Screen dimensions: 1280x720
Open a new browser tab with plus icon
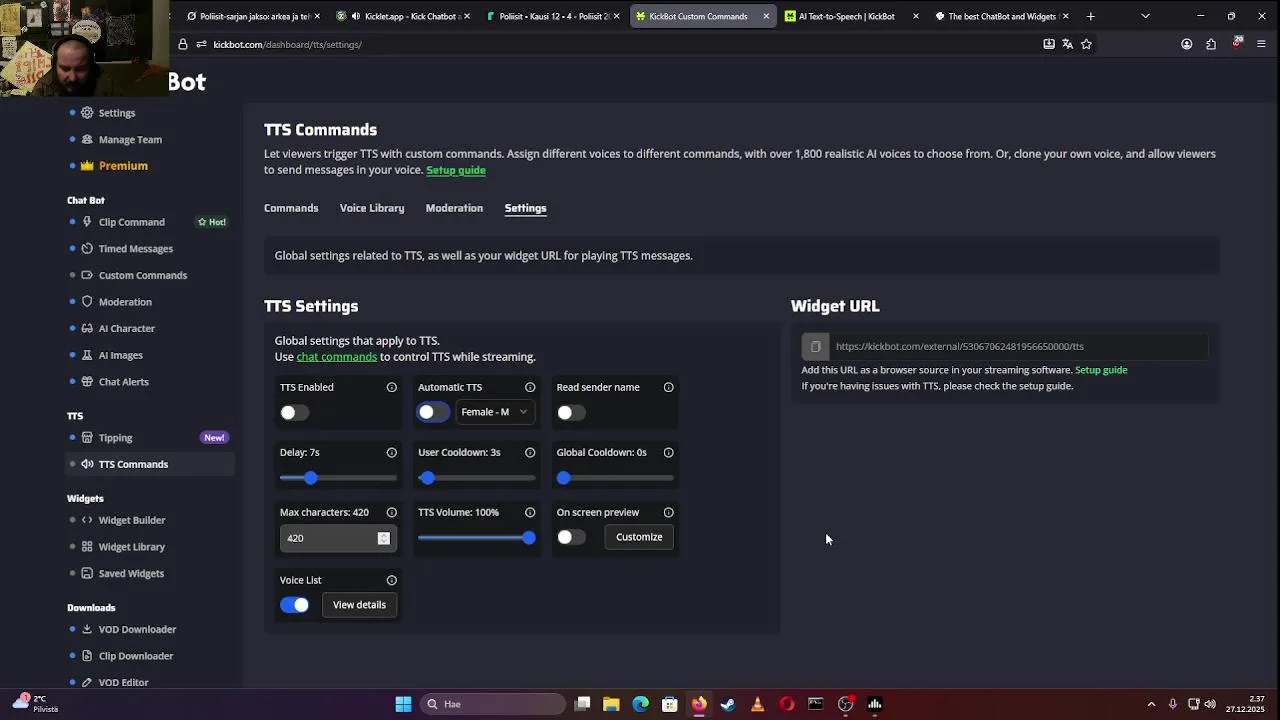(x=1091, y=16)
